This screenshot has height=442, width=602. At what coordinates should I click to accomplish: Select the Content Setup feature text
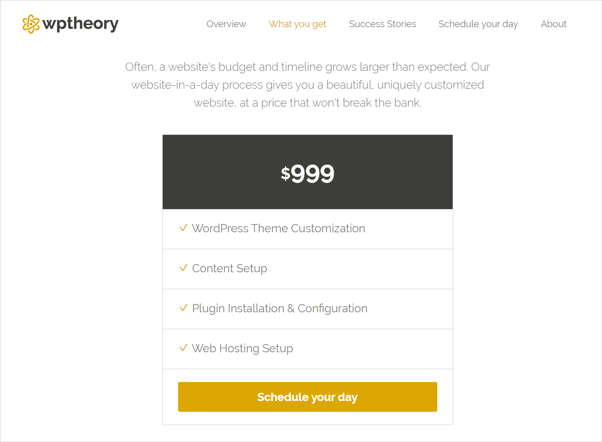pos(230,268)
